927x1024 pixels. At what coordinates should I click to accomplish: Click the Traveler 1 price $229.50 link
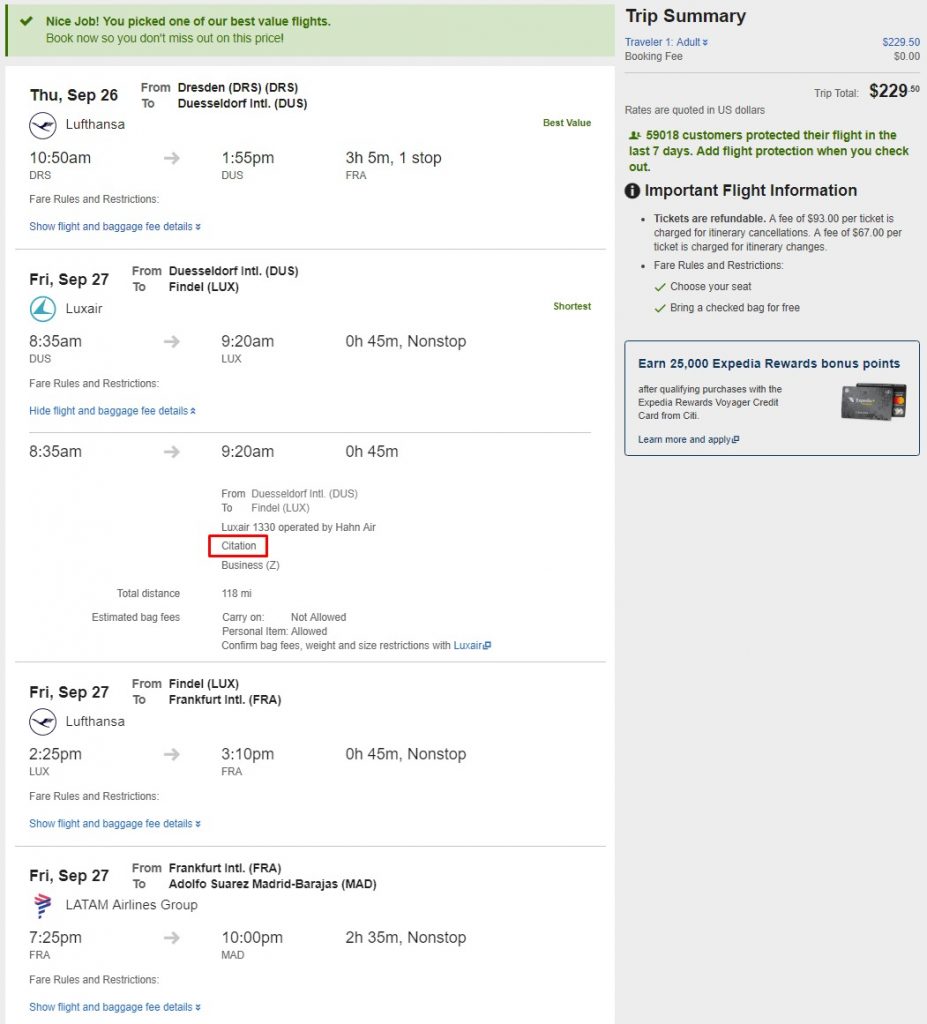pyautogui.click(x=901, y=42)
